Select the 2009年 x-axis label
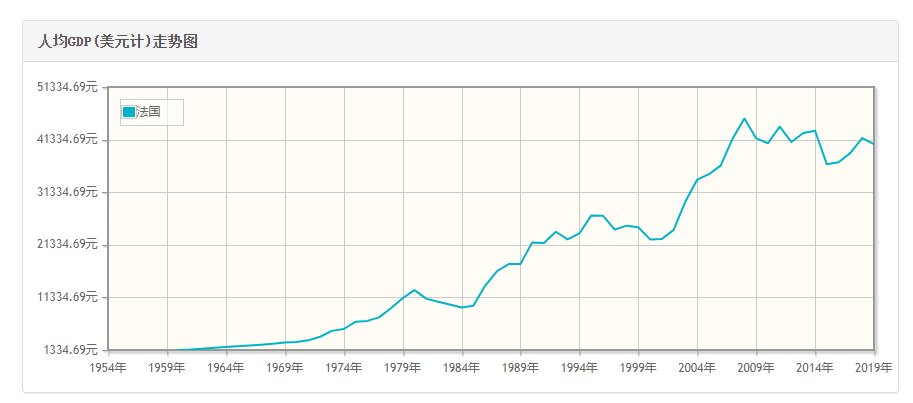This screenshot has height=403, width=913. pyautogui.click(x=757, y=367)
